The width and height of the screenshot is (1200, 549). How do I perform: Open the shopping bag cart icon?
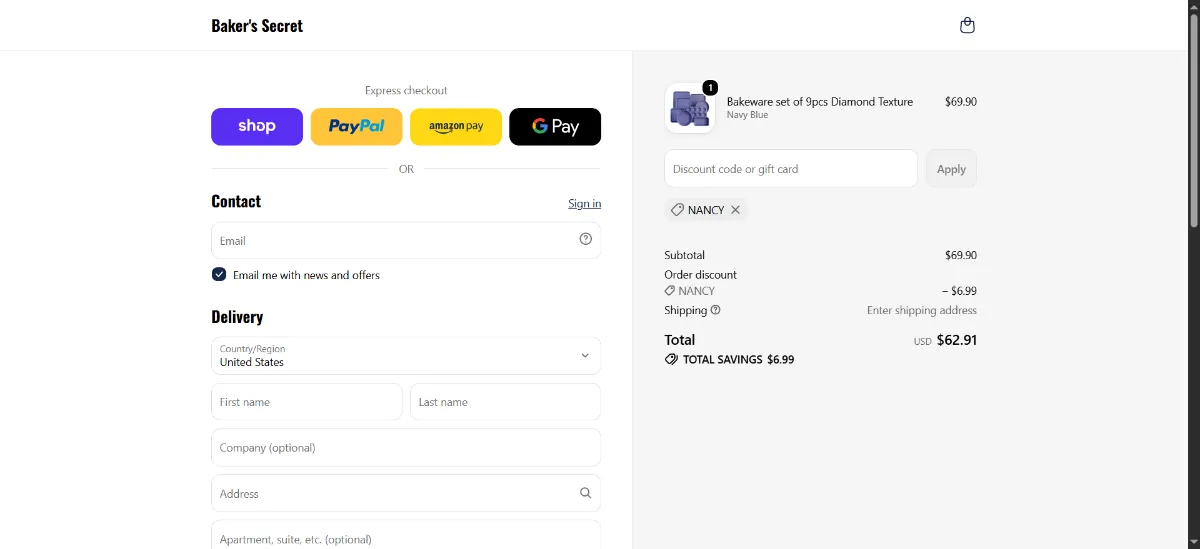(x=967, y=25)
